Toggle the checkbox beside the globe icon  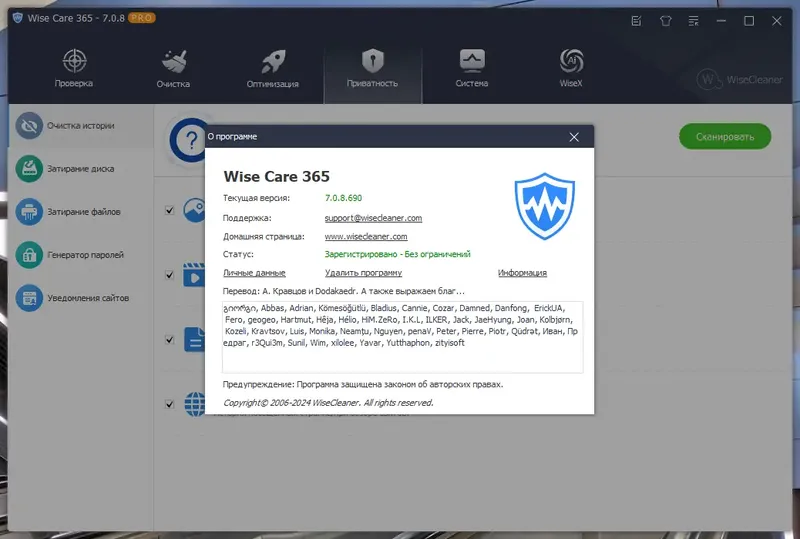click(169, 404)
